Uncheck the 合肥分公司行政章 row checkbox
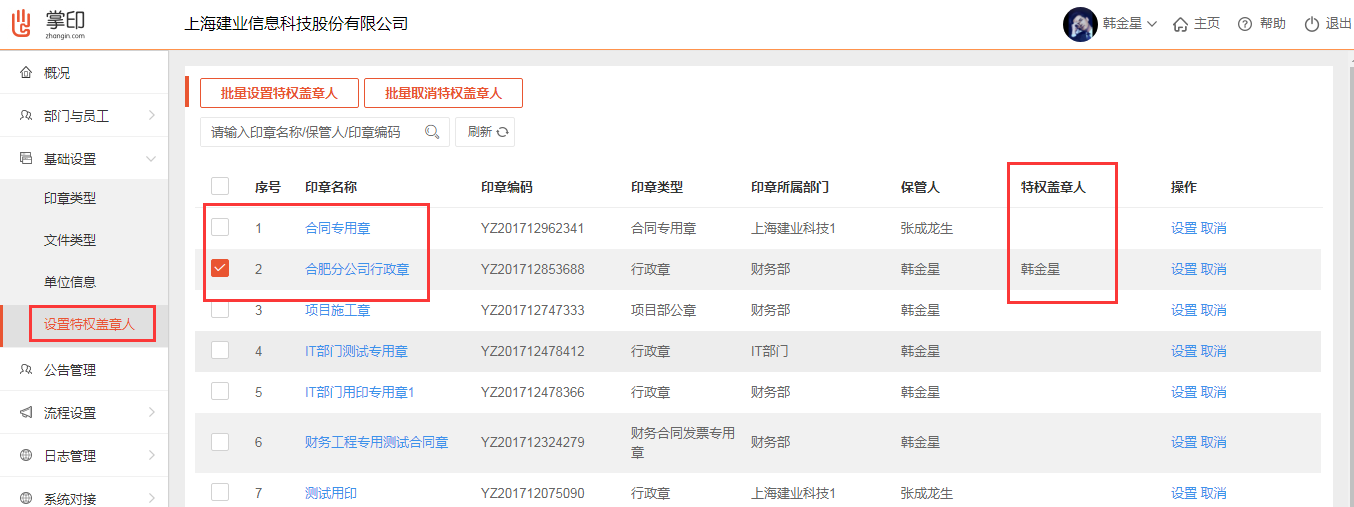Screen dimensions: 1354x507 tap(220, 268)
